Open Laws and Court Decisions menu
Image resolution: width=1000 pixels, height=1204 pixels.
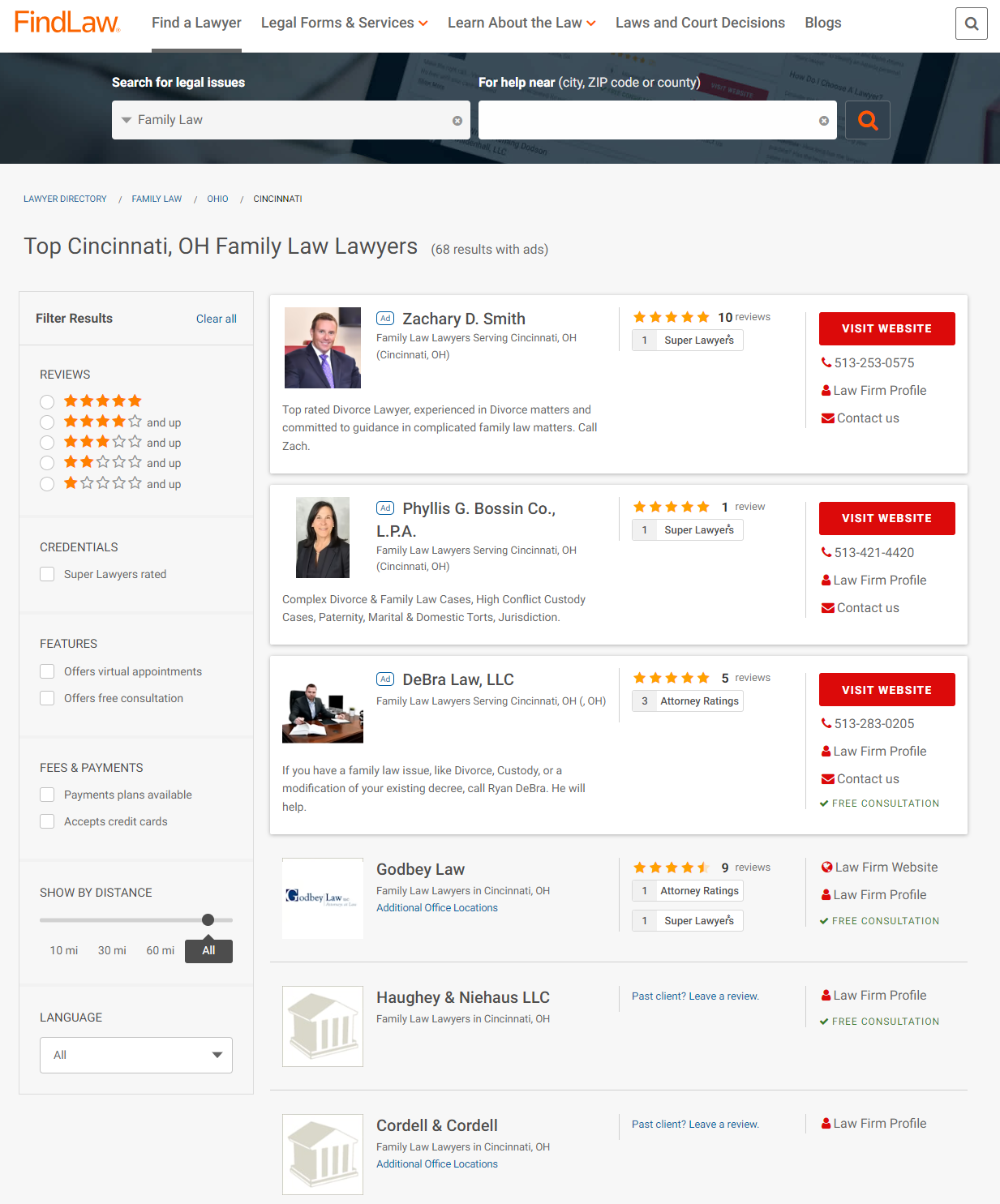(x=700, y=23)
